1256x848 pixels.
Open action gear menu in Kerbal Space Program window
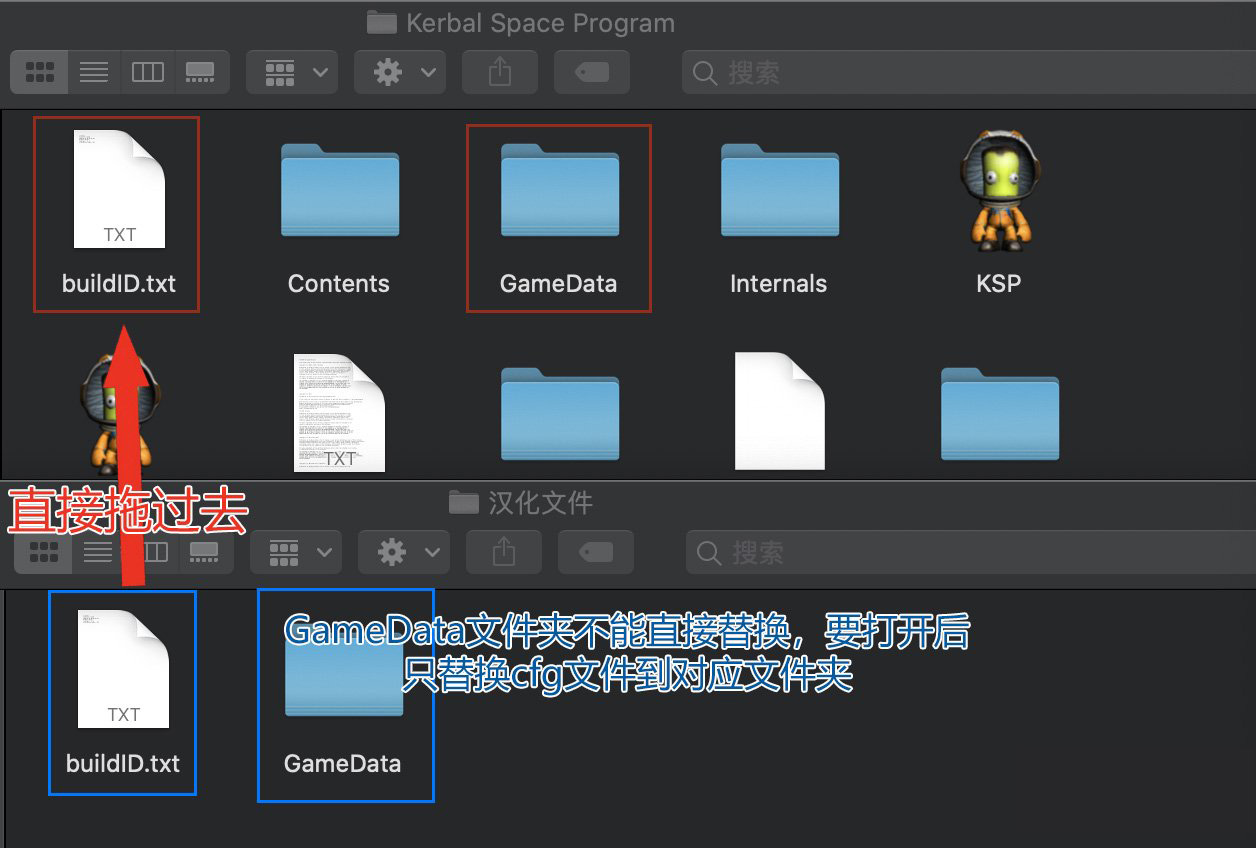400,72
